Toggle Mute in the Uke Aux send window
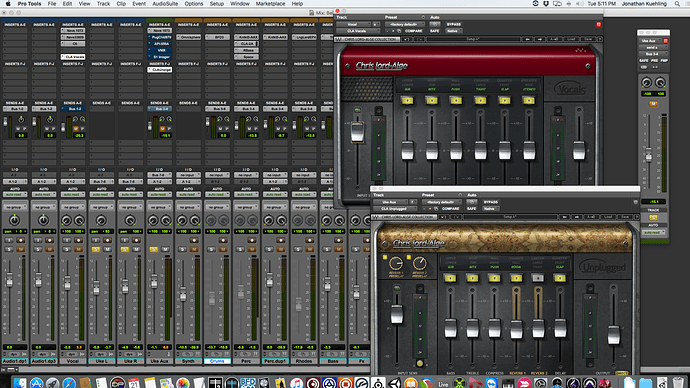 pos(653,104)
